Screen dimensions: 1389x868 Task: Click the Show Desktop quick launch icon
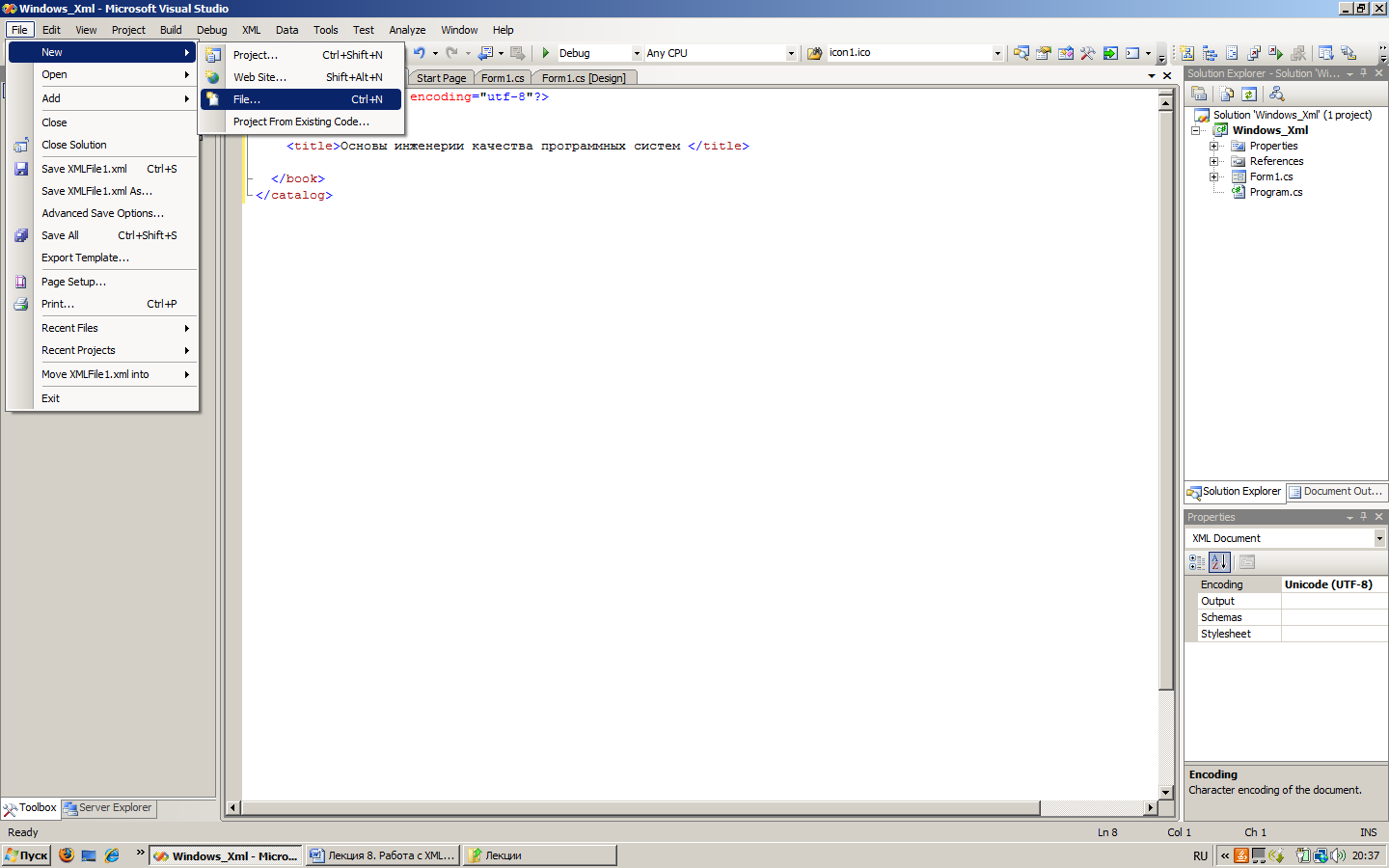click(89, 855)
